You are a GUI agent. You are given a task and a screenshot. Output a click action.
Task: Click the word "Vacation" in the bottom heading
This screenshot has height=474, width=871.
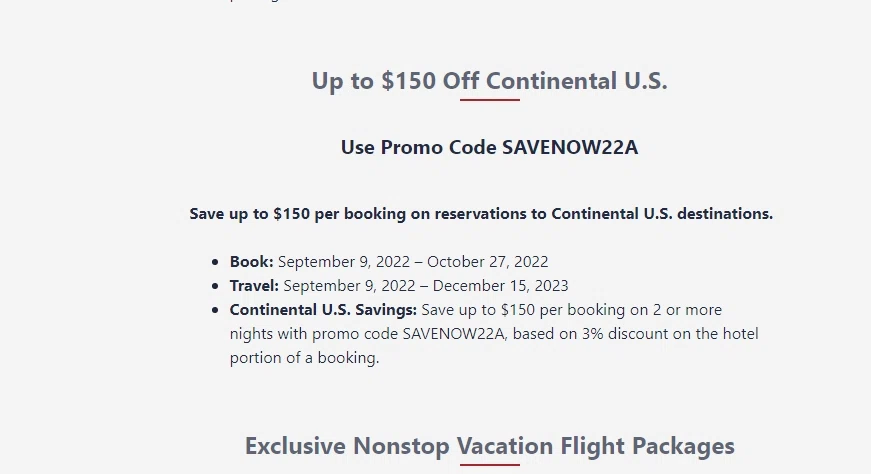click(x=505, y=446)
